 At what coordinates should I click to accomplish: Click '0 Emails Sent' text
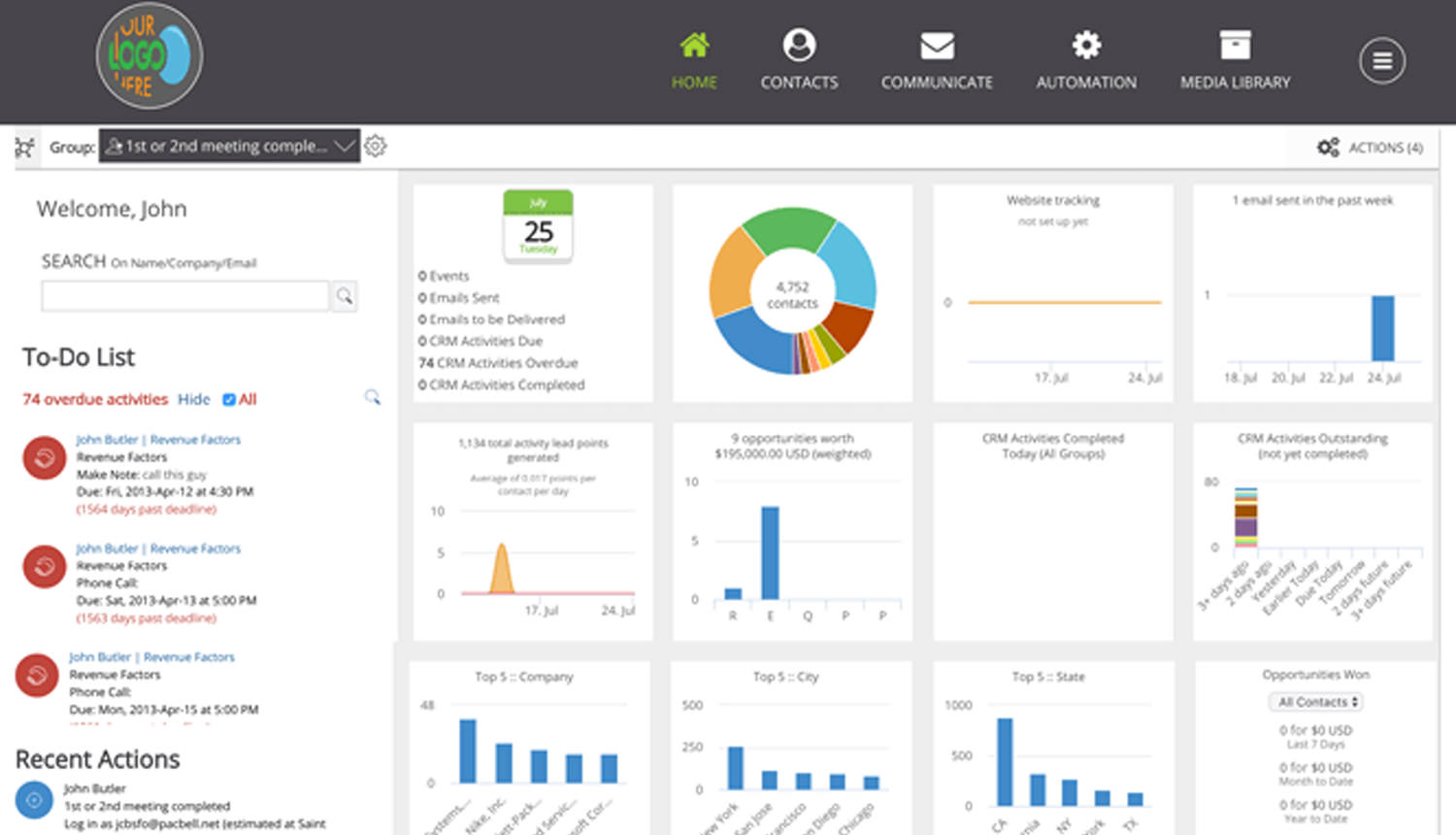pos(459,298)
